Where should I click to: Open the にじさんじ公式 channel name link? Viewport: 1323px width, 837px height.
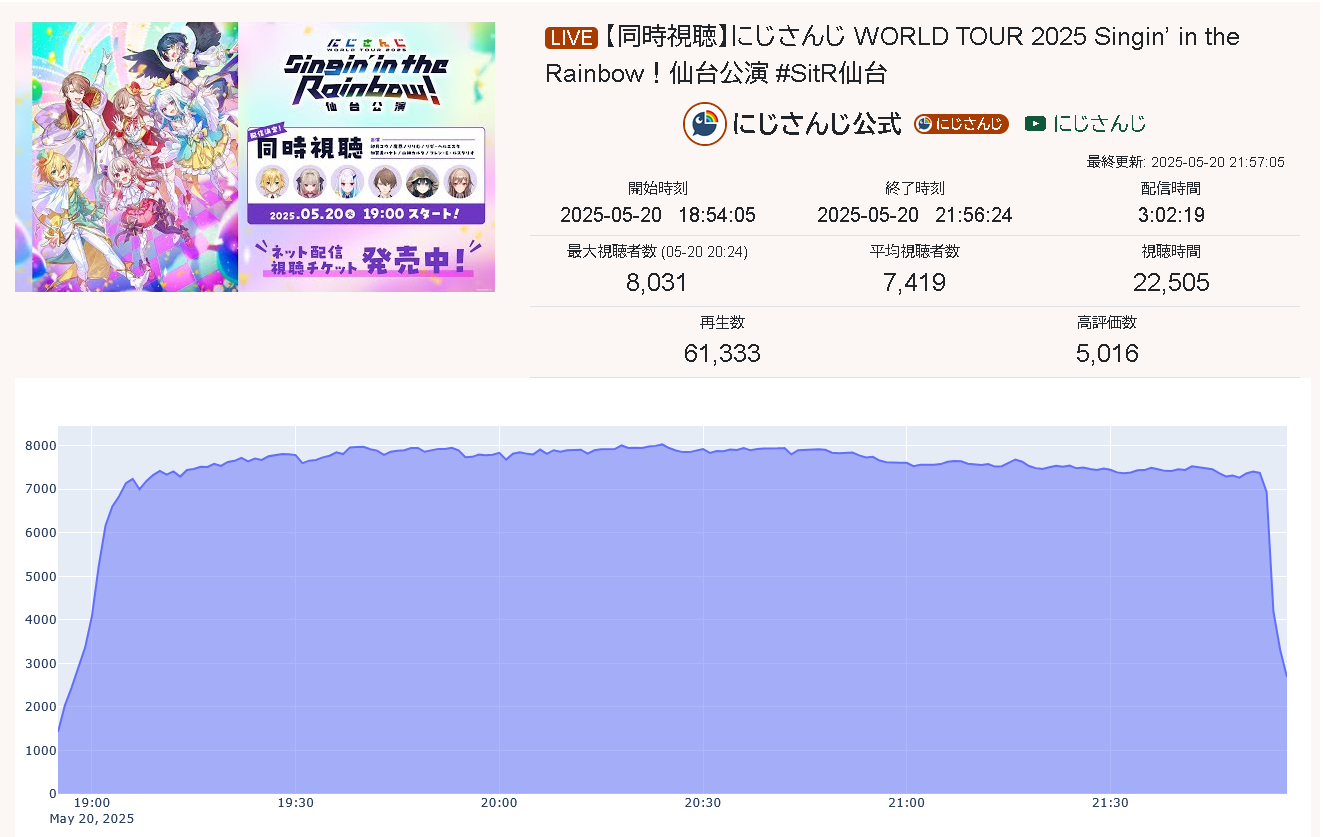click(817, 124)
